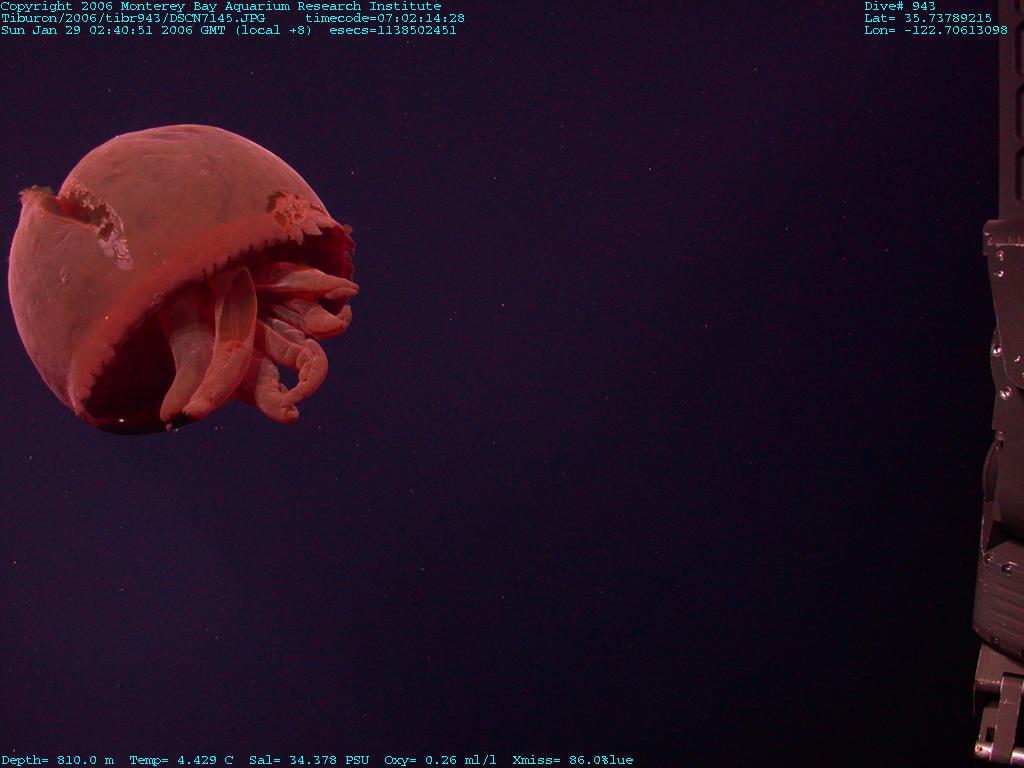Image resolution: width=1024 pixels, height=768 pixels.
Task: Click the 'timecode=07:02:14:28' overlay value
Action: [x=385, y=18]
